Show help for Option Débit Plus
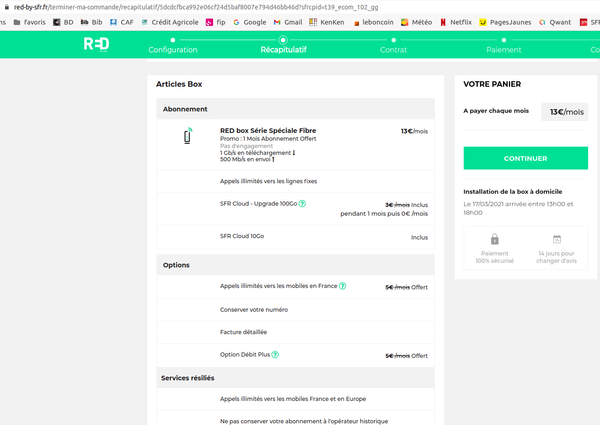Screen dimensions: 600x425 click(x=275, y=355)
